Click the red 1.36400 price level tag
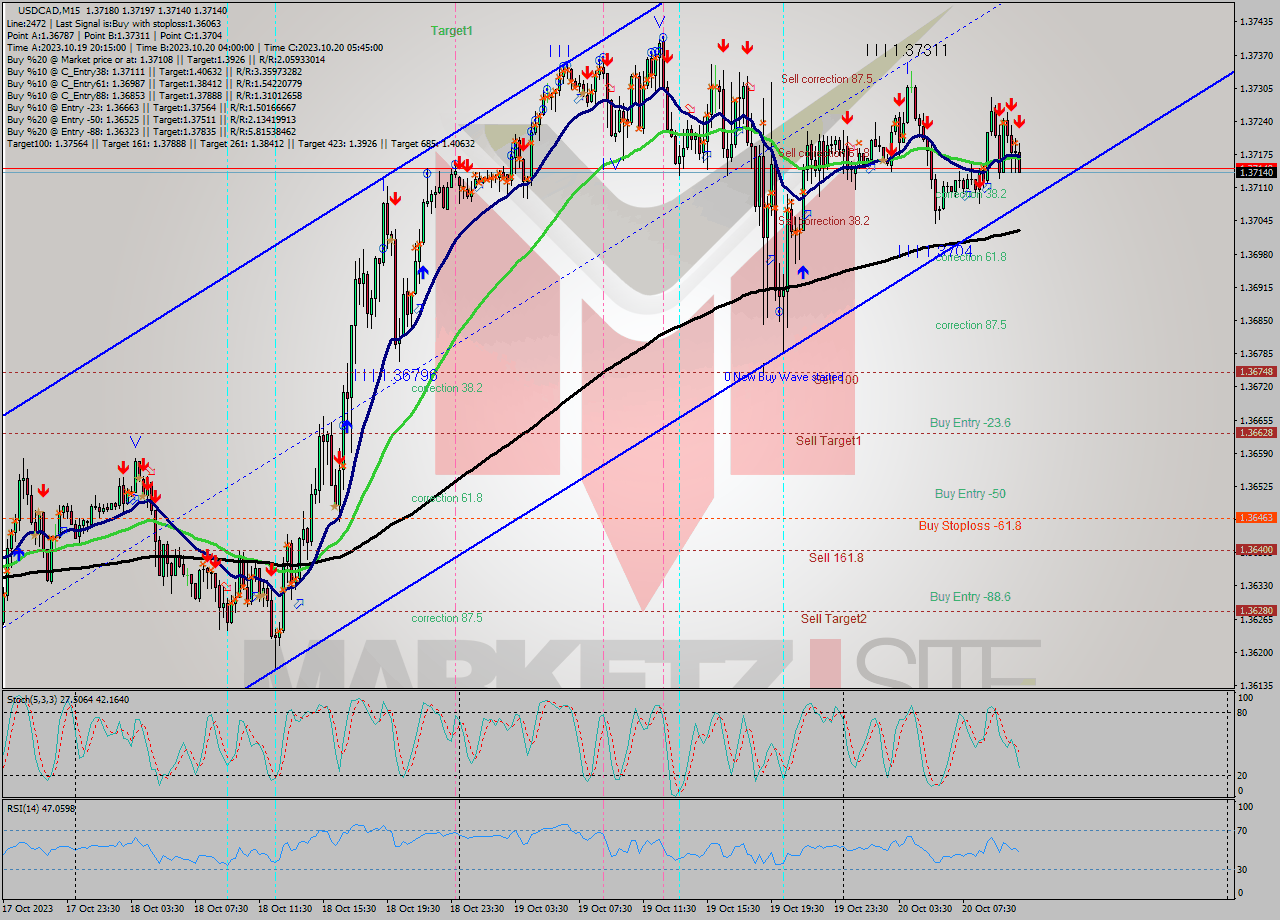1280x920 pixels. tap(1256, 550)
